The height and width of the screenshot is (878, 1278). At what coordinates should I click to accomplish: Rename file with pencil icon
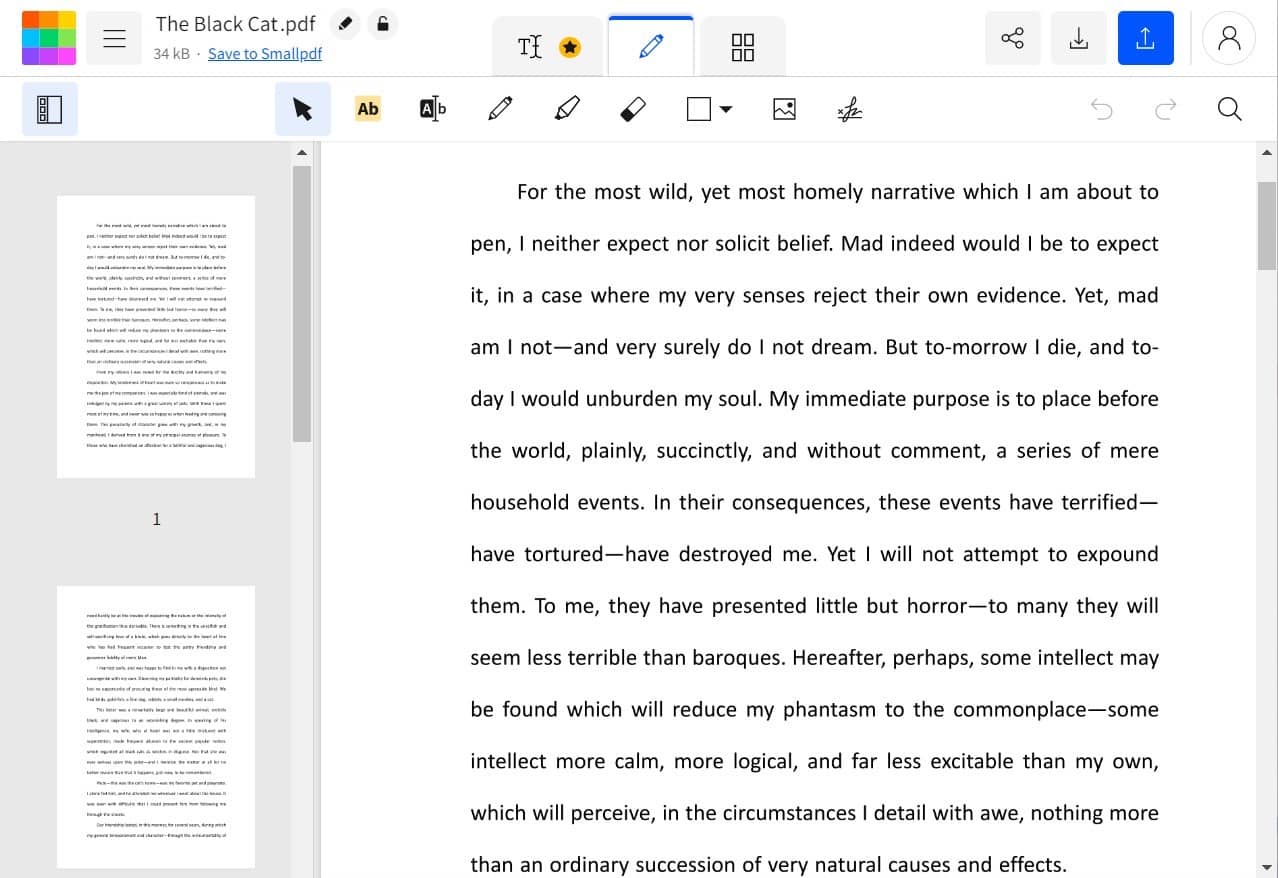pos(345,23)
